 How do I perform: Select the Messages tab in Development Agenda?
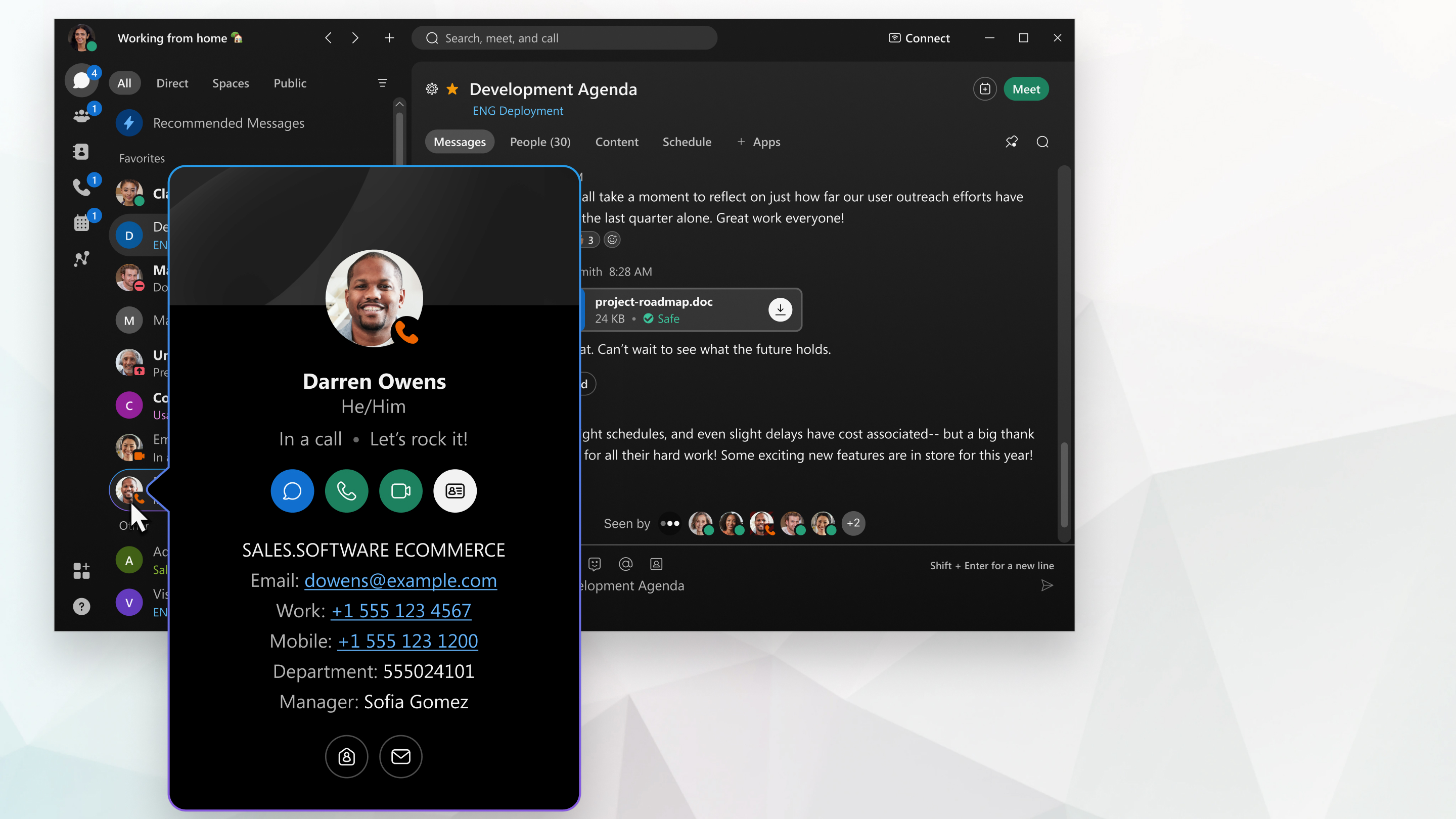coord(458,141)
